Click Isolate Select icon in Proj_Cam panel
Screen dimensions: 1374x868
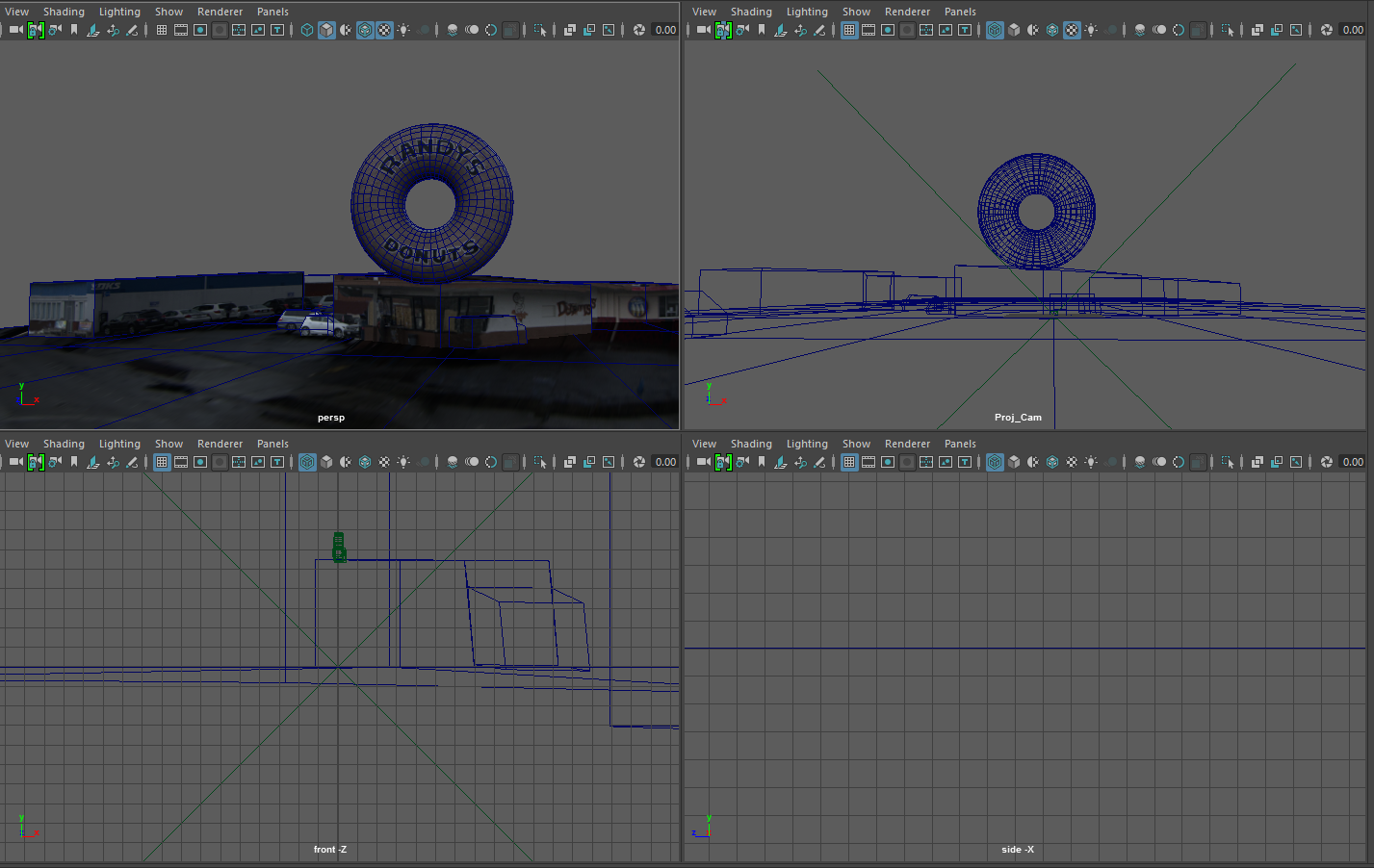(x=1228, y=30)
